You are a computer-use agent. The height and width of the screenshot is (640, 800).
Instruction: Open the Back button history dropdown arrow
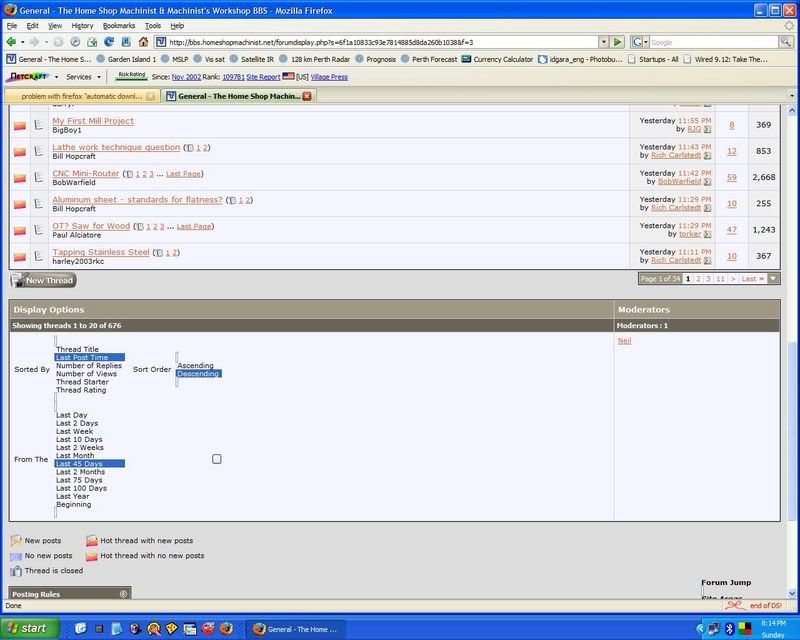click(22, 42)
